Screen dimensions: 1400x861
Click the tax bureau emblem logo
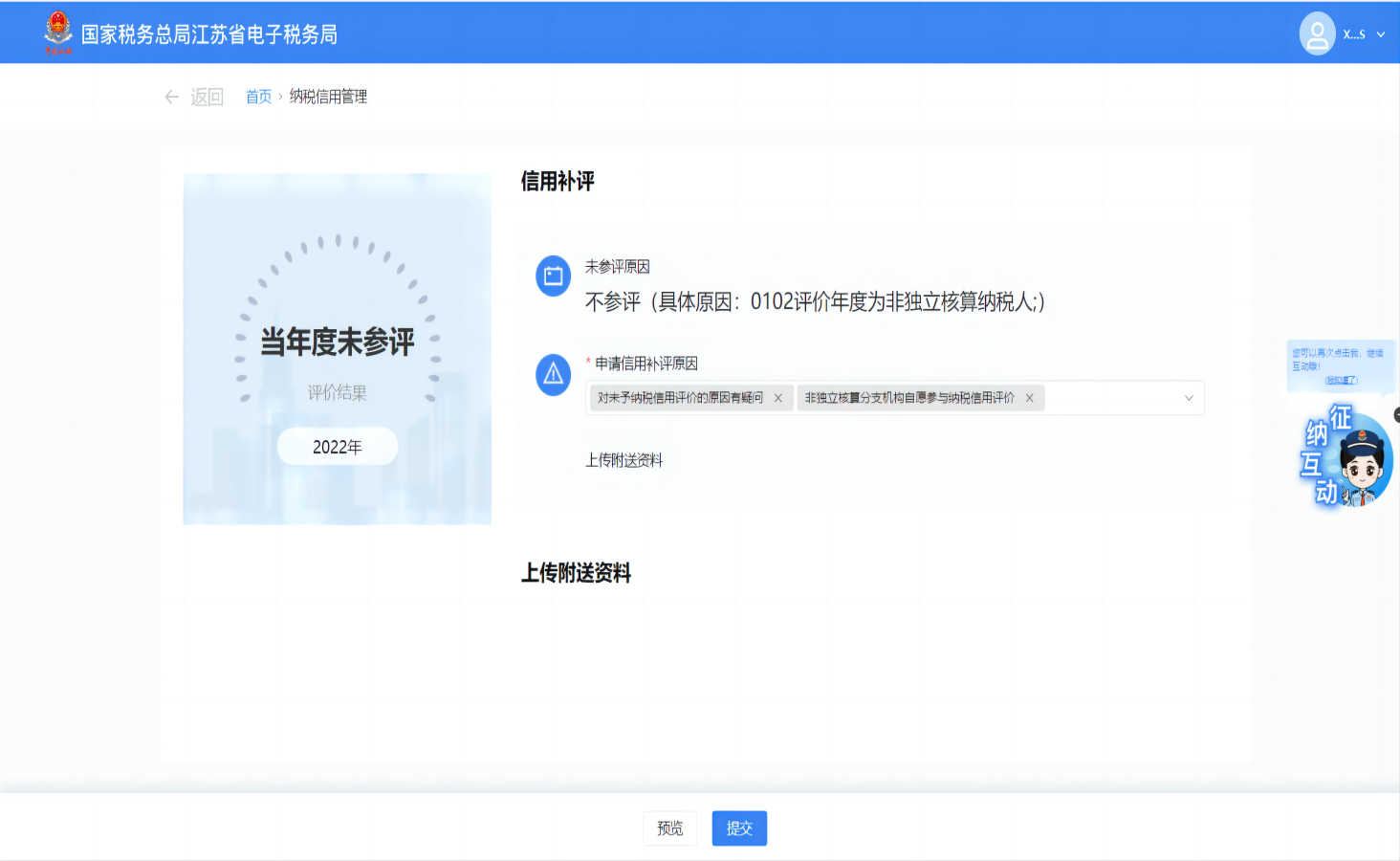click(x=57, y=33)
